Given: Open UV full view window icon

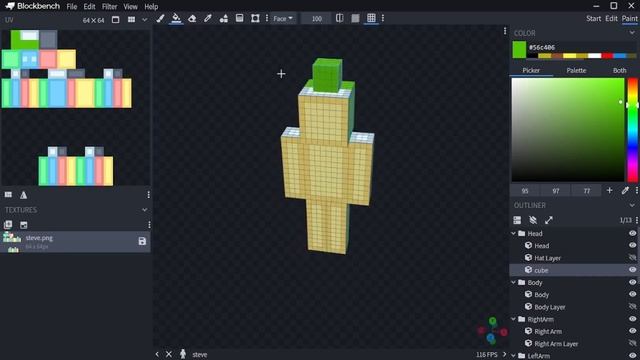Looking at the screenshot, I should pos(116,20).
